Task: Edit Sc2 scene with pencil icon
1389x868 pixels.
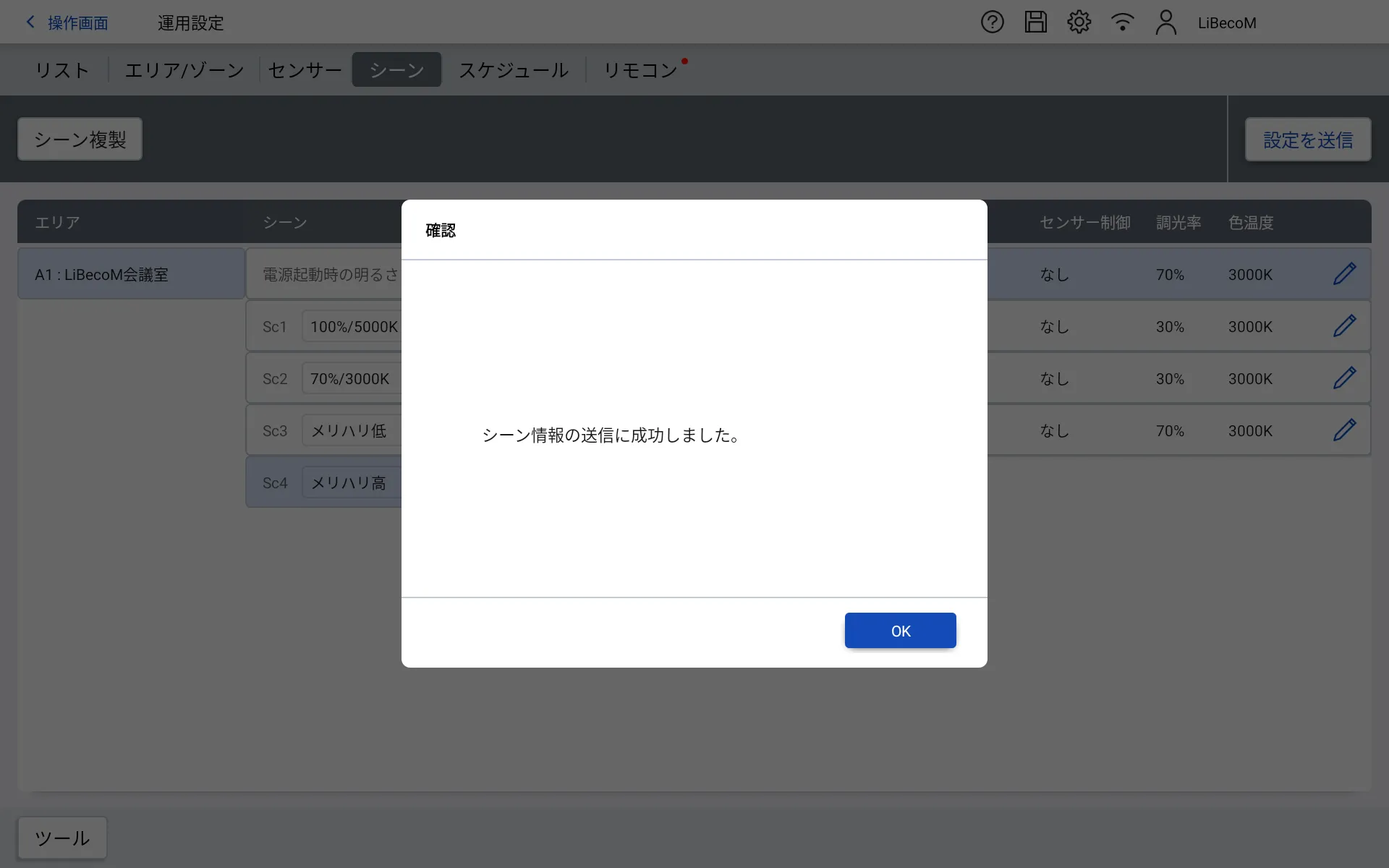Action: [x=1344, y=378]
